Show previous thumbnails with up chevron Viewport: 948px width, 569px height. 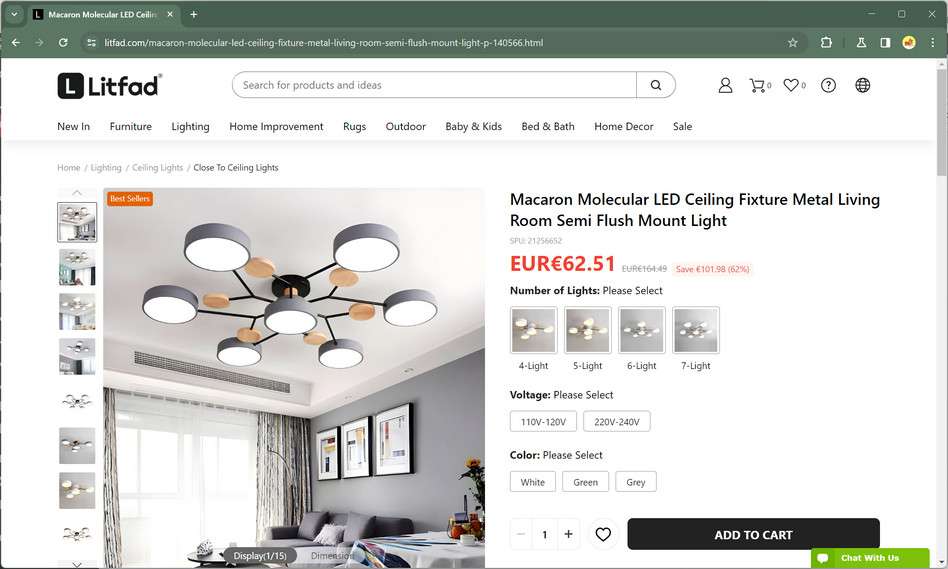click(77, 193)
